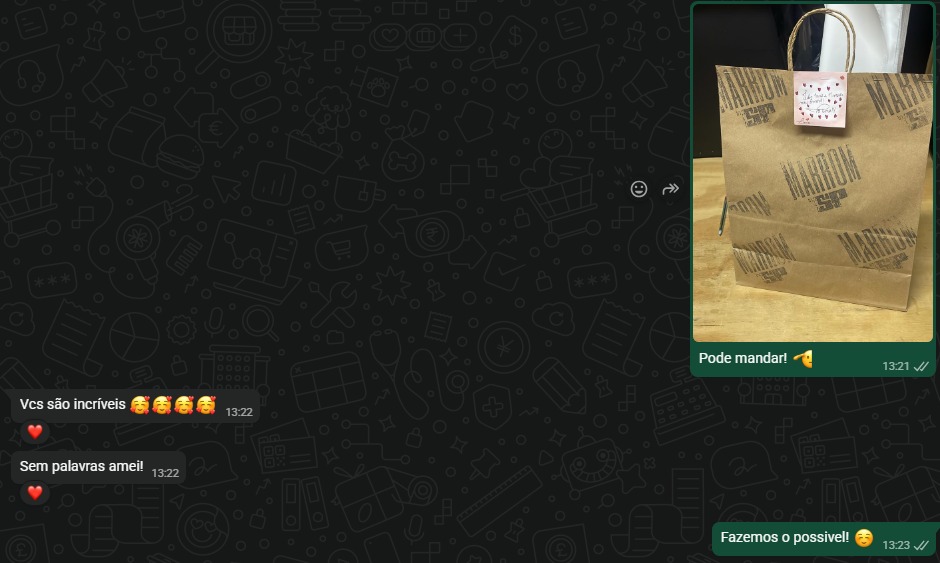The height and width of the screenshot is (563, 940).
Task: Select the 'Sem palavras amei!' message bubble
Action: (x=98, y=468)
